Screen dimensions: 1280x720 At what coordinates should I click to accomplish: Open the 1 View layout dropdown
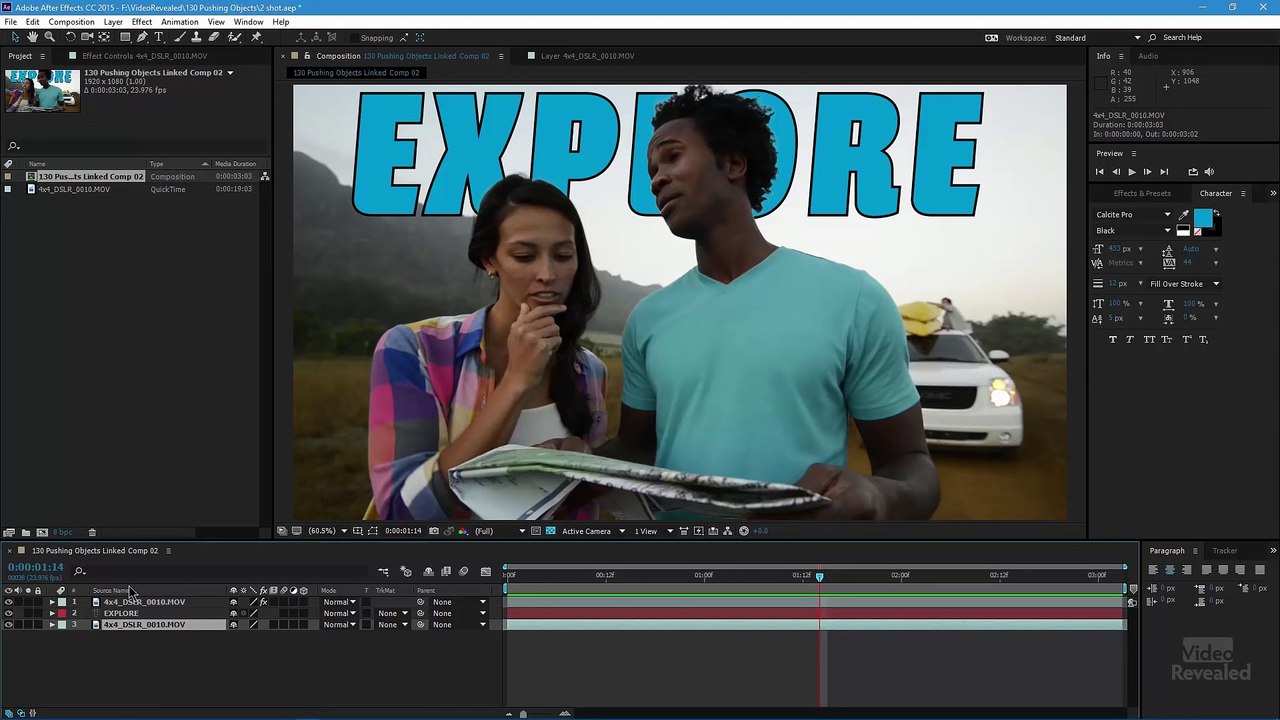[653, 531]
